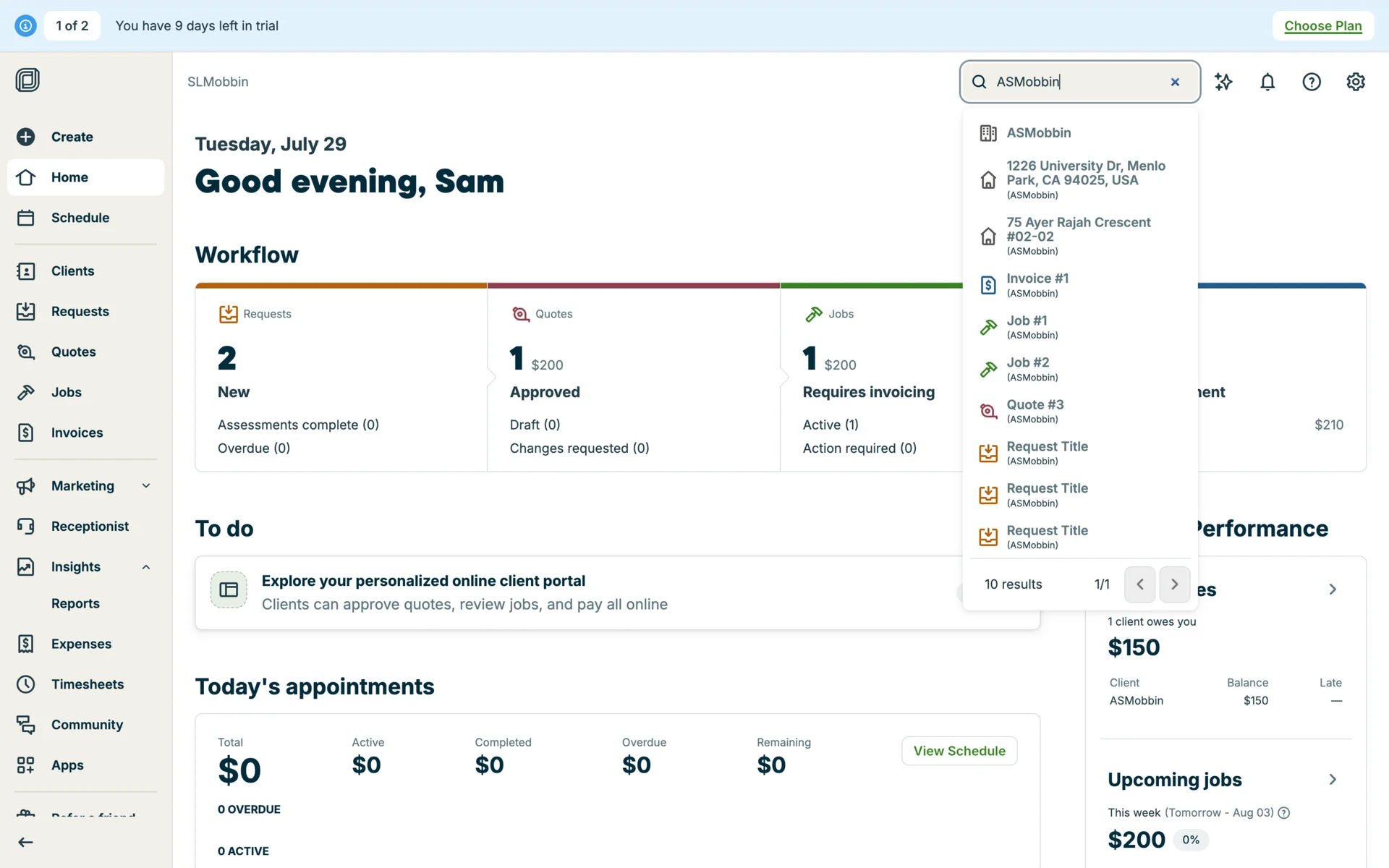This screenshot has height=868, width=1389.
Task: Collapse the sidebar with the back arrow
Action: (26, 842)
